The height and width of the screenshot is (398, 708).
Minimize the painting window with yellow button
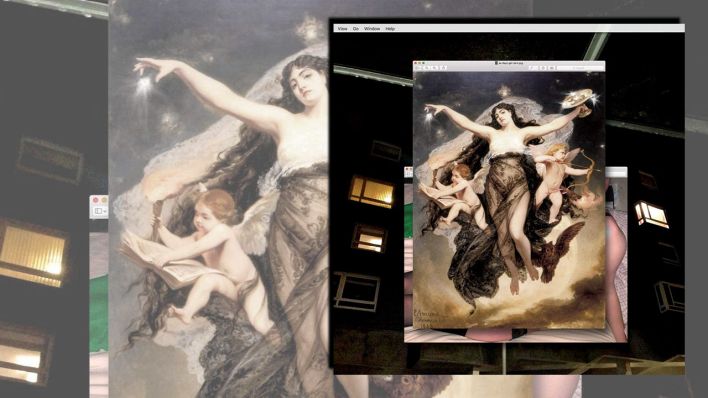pyautogui.click(x=419, y=63)
